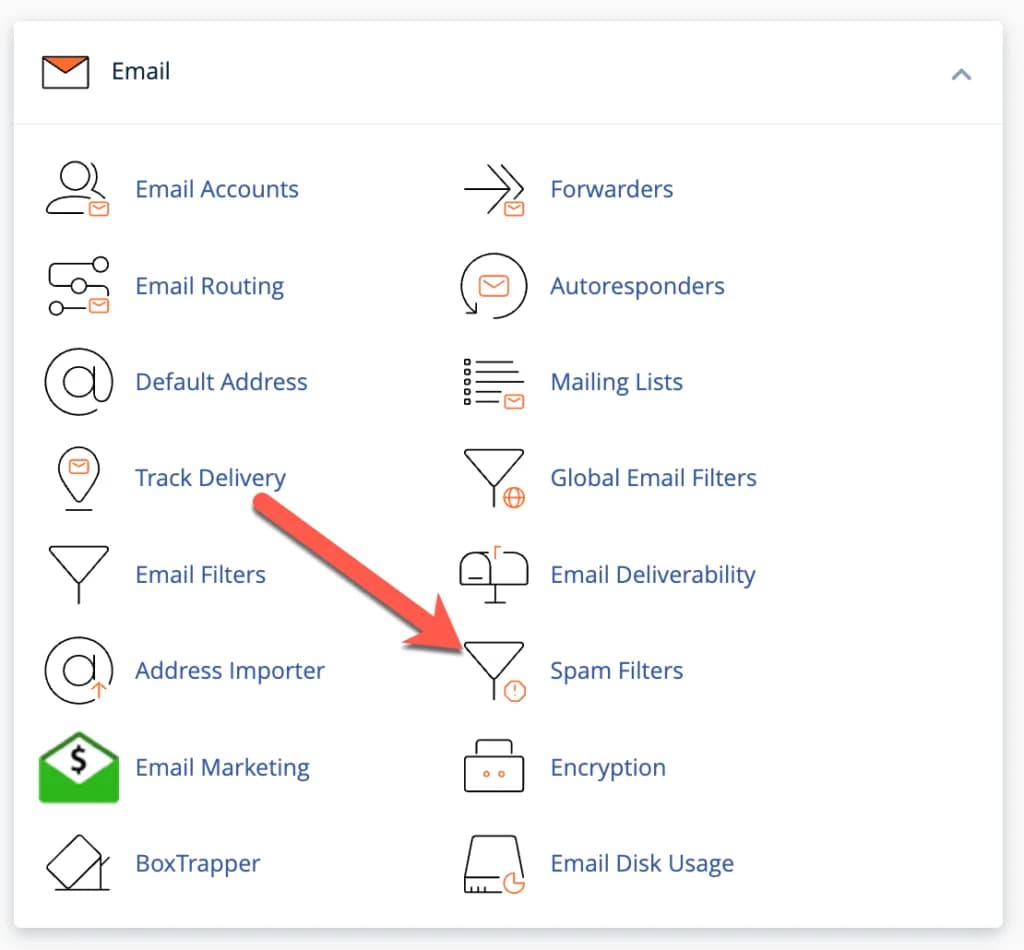Click the Email Accounts icon
1024x950 pixels.
pos(78,189)
